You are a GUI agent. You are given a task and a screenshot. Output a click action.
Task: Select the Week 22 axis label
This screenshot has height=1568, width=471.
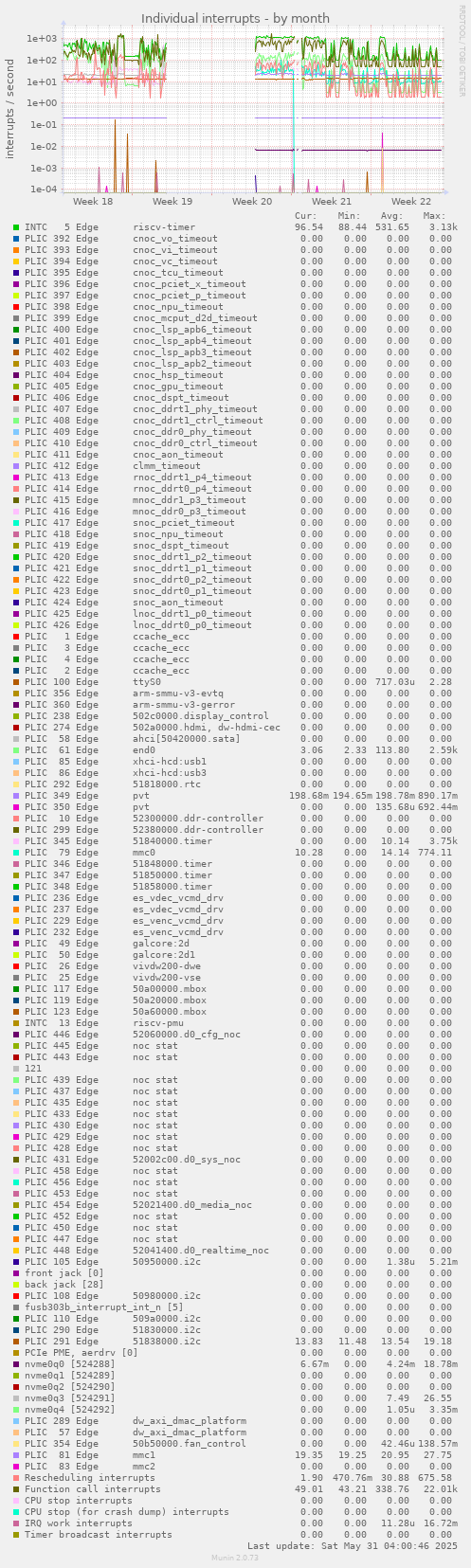[x=411, y=202]
